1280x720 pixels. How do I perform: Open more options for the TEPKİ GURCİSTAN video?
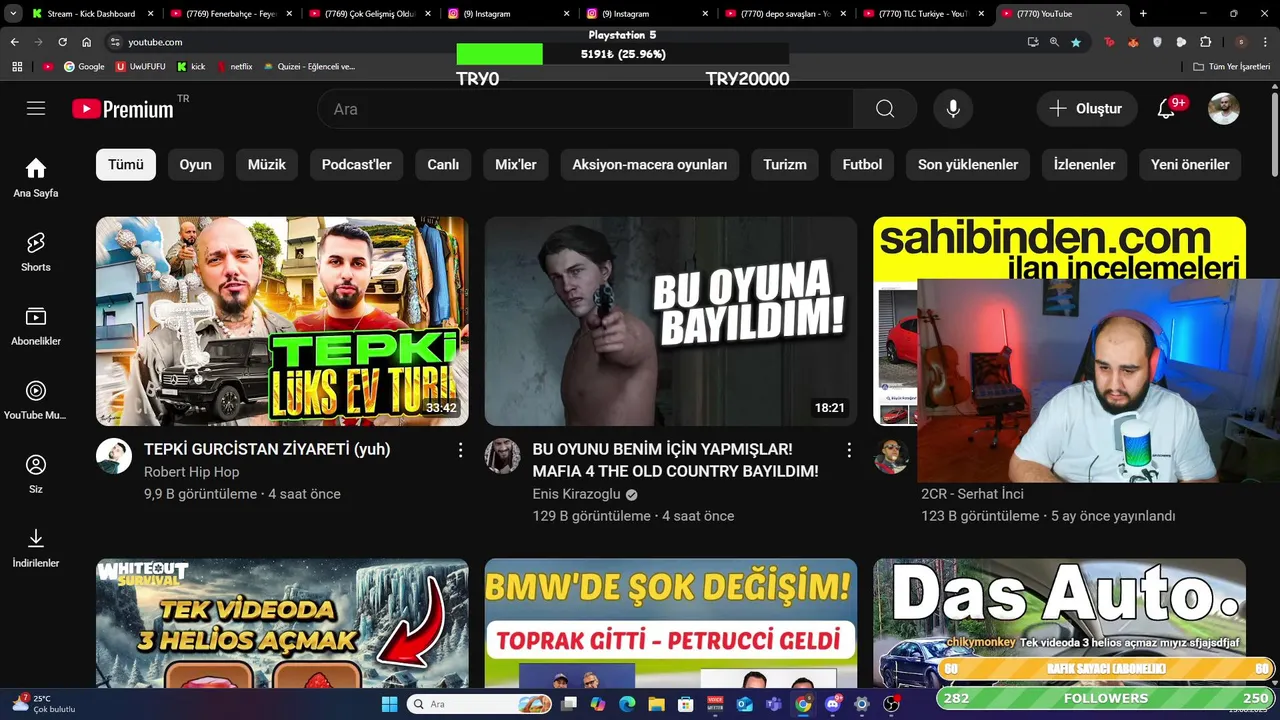[460, 450]
